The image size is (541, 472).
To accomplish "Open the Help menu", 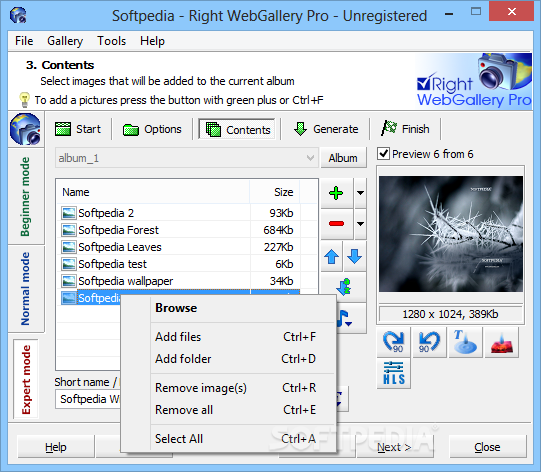I will (152, 41).
